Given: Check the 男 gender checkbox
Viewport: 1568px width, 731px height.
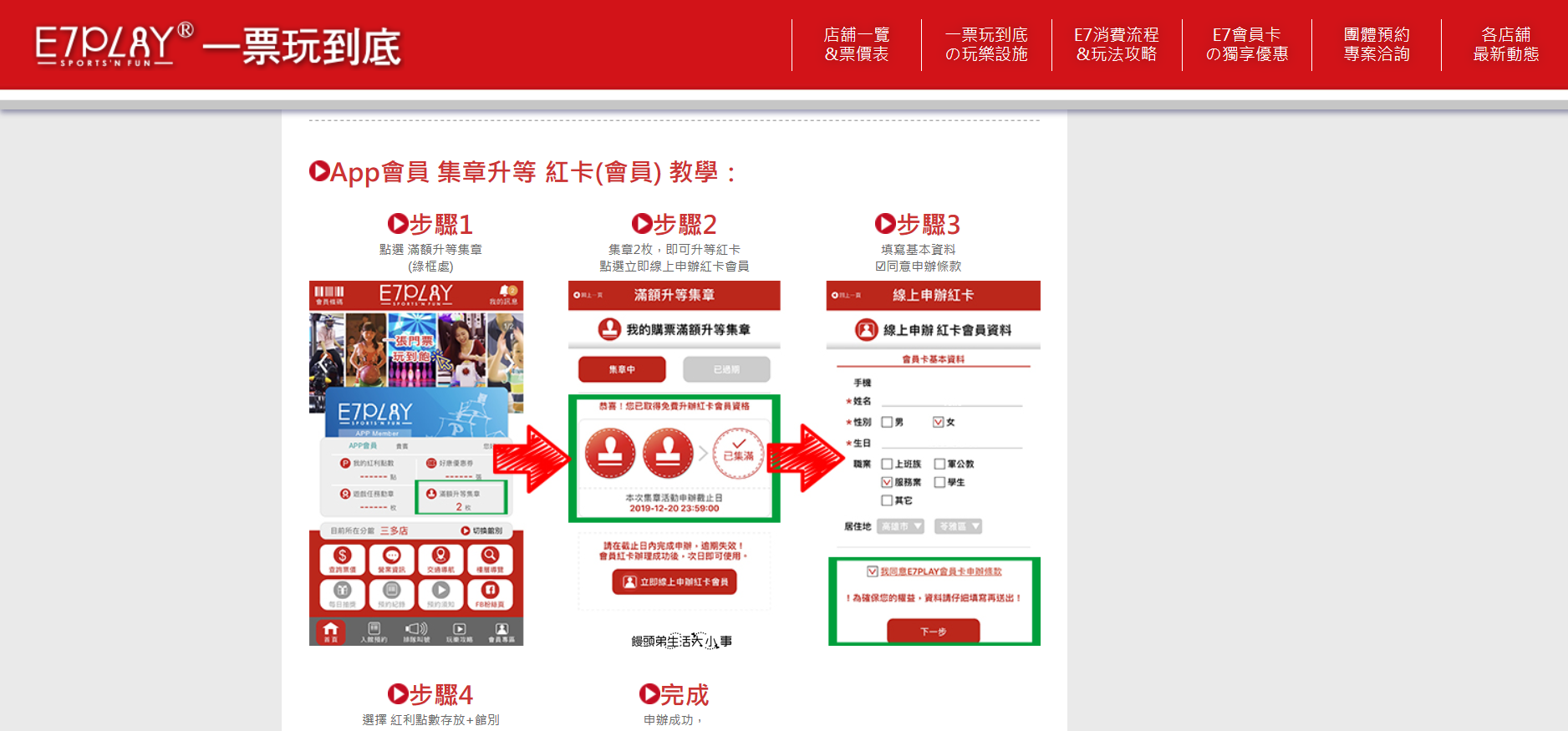Looking at the screenshot, I should [887, 422].
